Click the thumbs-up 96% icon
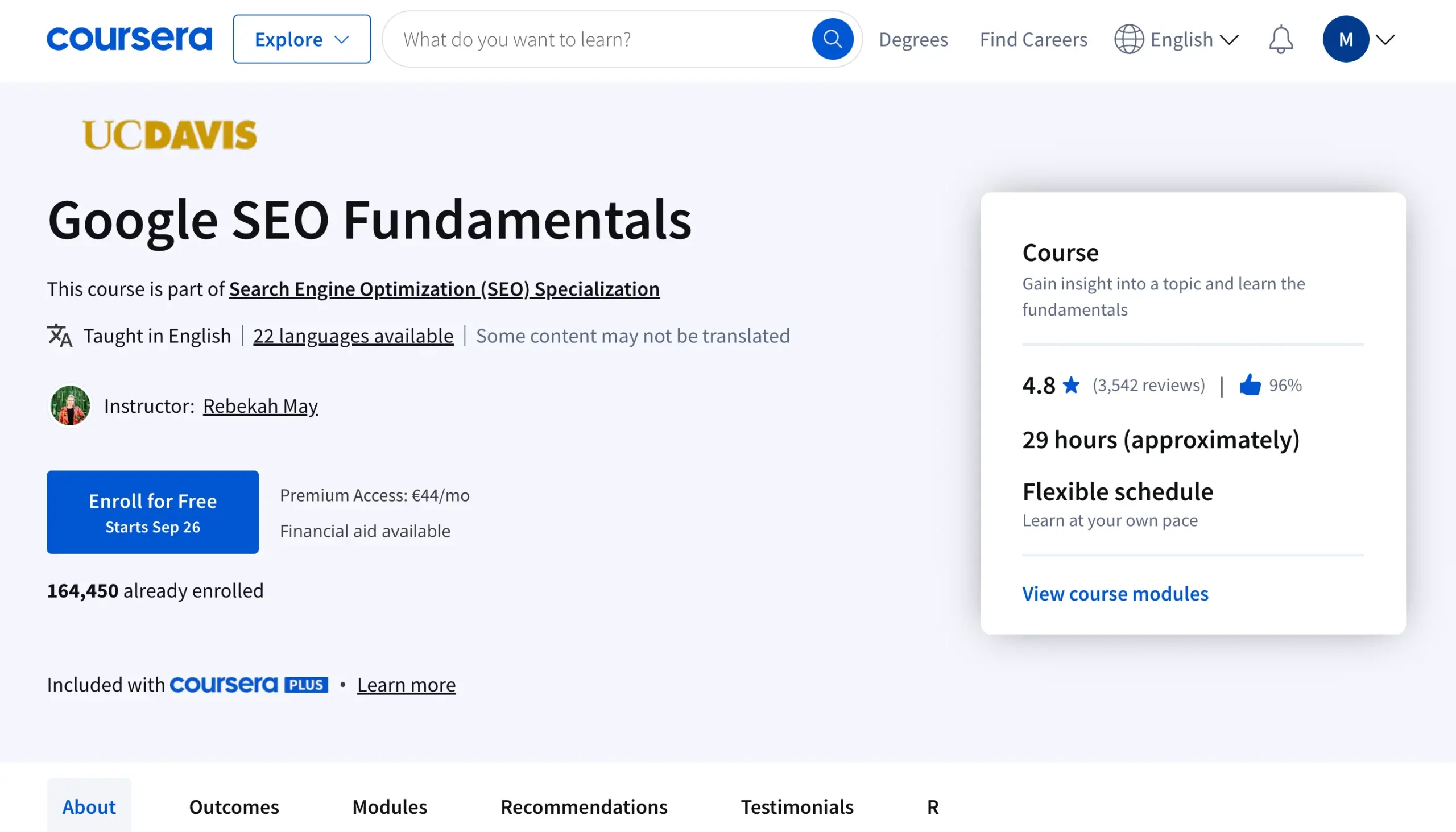This screenshot has height=832, width=1456. 1250,385
